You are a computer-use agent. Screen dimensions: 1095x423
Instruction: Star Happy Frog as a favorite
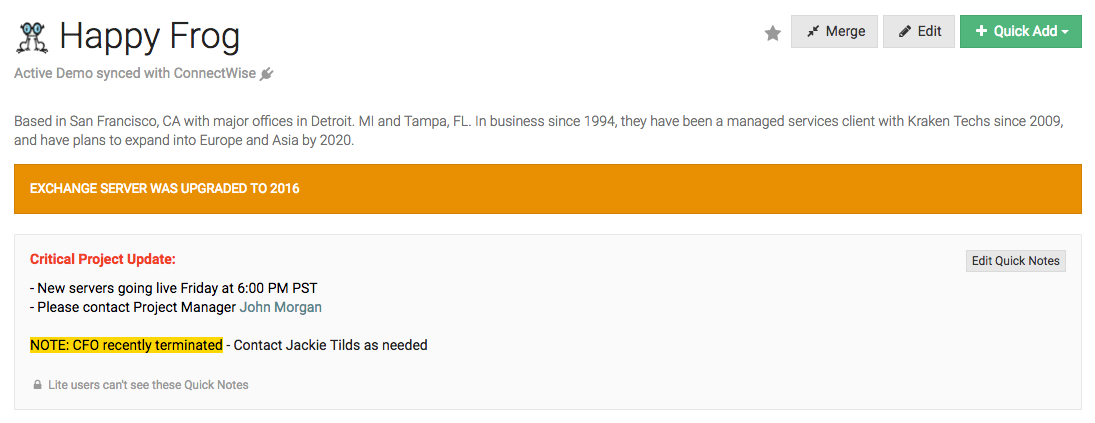click(x=772, y=33)
